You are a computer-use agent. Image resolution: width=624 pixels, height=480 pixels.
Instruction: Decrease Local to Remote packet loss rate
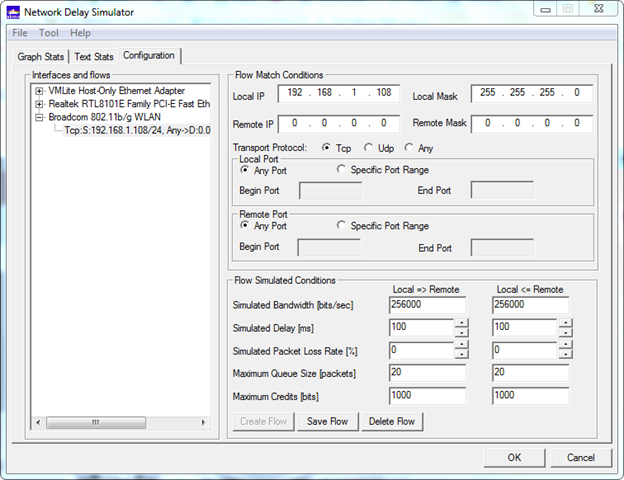coord(460,356)
